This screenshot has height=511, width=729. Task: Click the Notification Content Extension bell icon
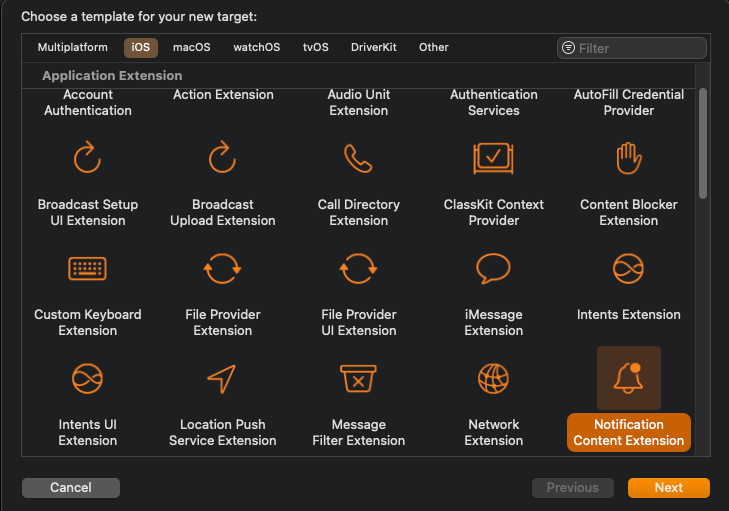(x=629, y=378)
